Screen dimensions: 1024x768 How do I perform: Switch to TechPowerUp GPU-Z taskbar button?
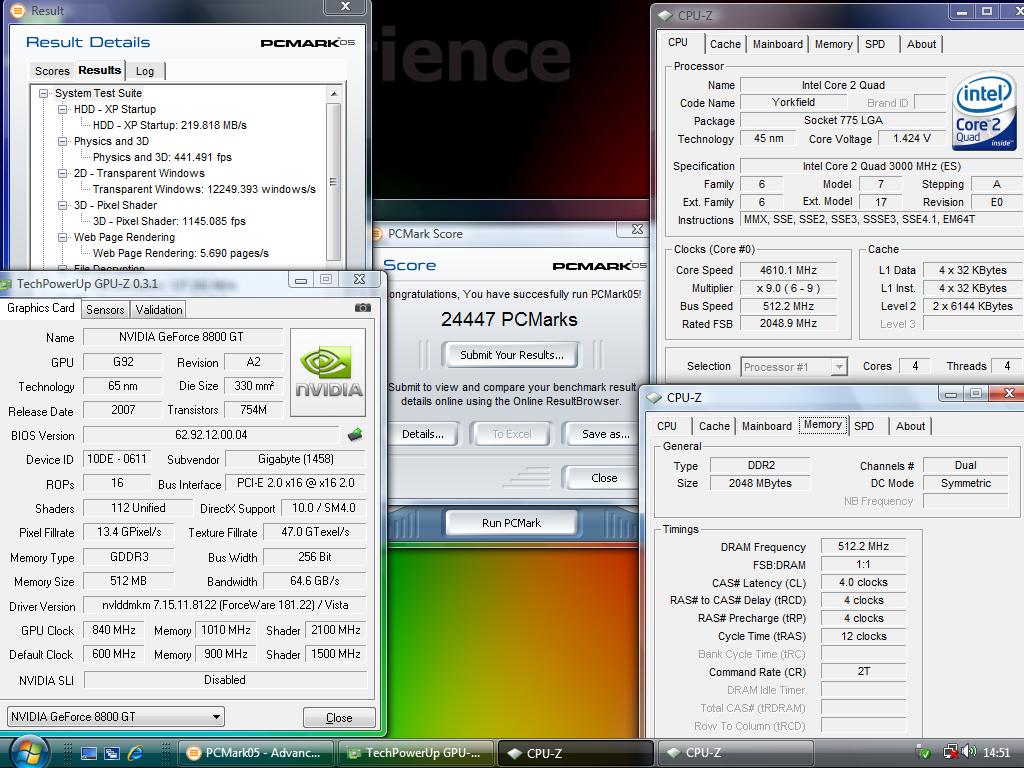(x=415, y=753)
